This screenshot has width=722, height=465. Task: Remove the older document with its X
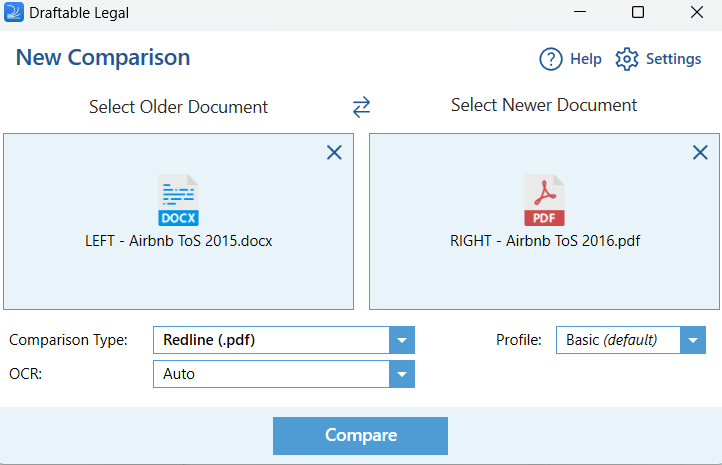(334, 152)
